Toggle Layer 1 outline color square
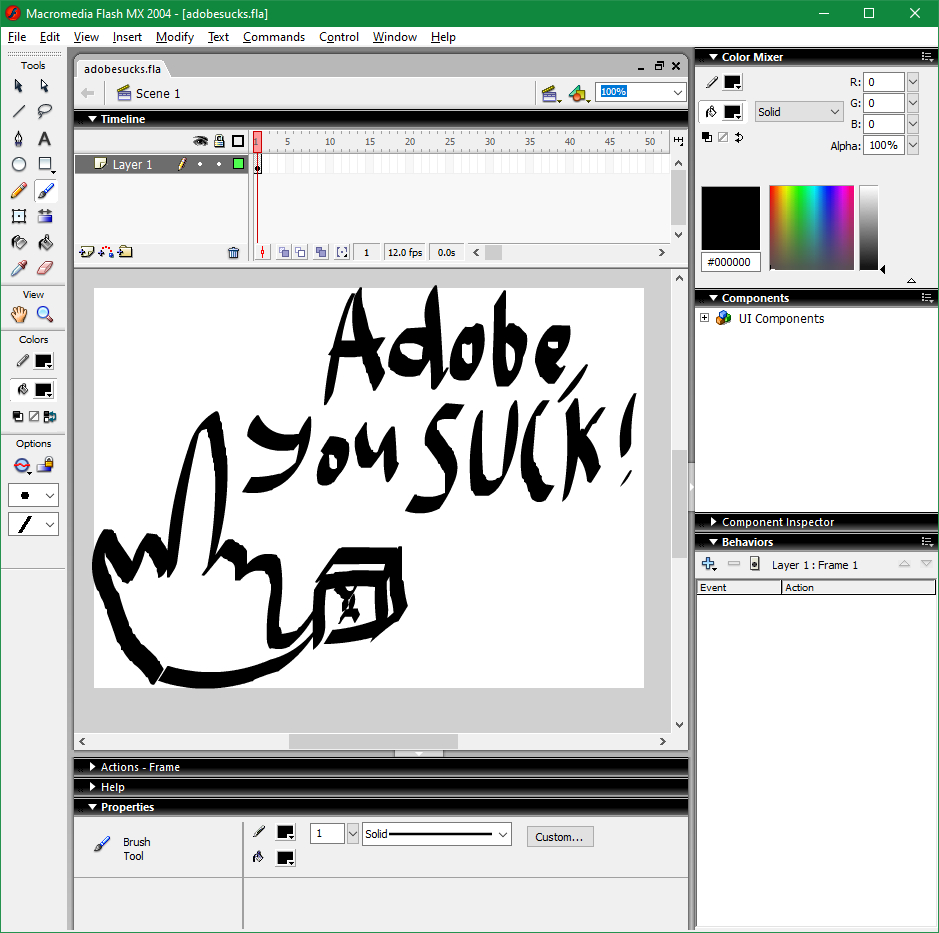 click(x=239, y=164)
